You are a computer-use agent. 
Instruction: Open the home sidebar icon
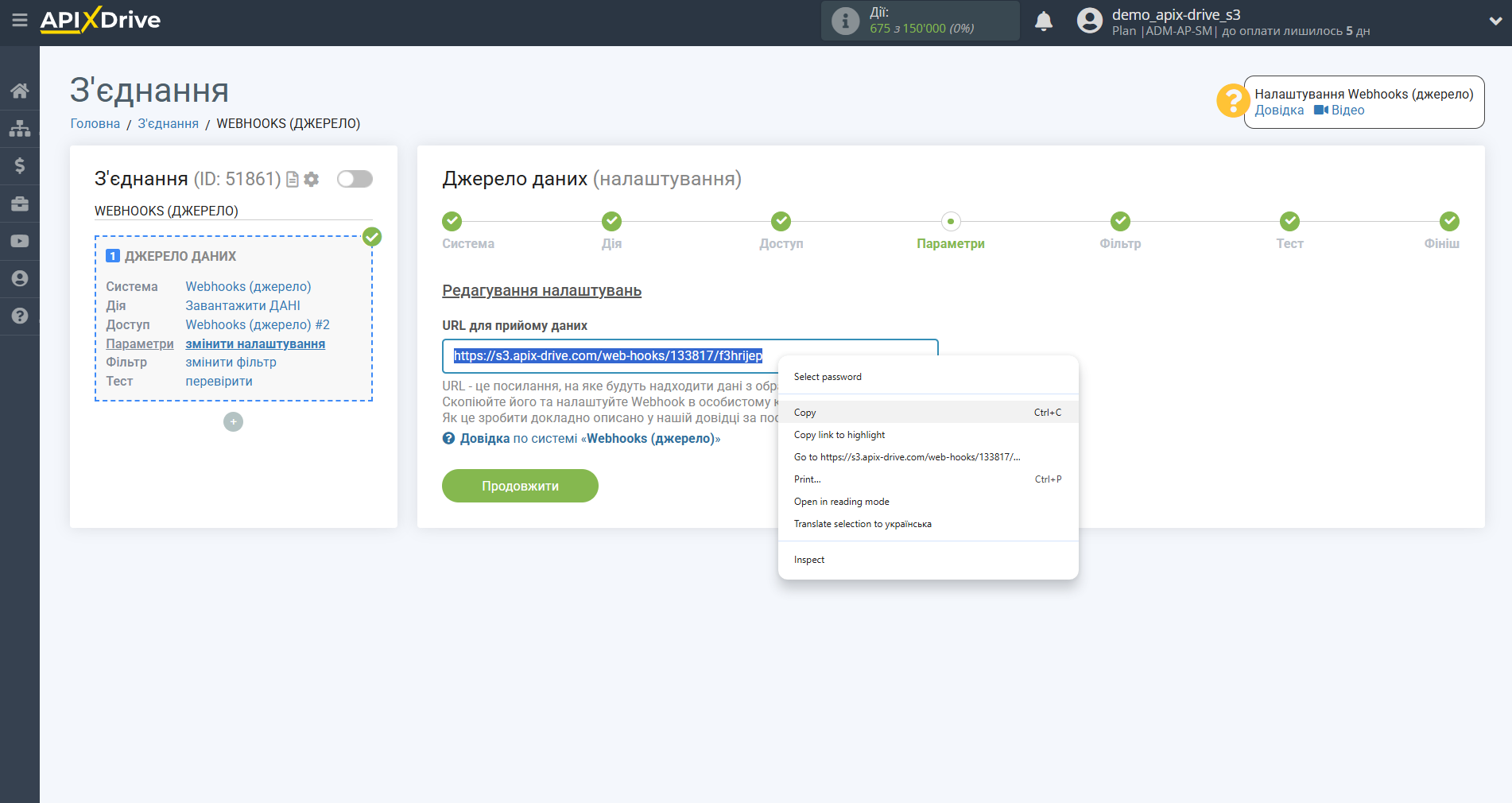[x=20, y=91]
